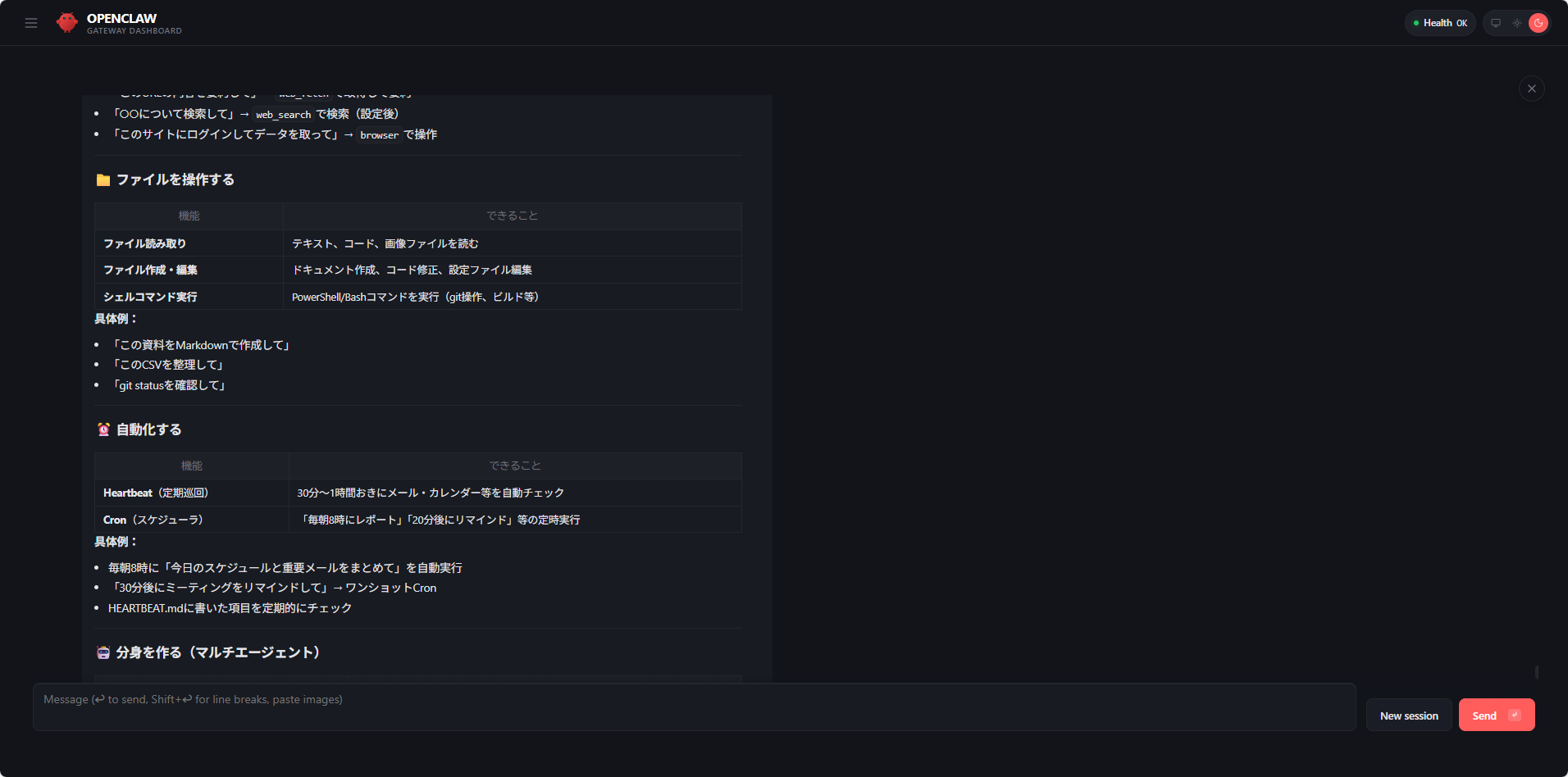Start a New session
The width and height of the screenshot is (1568, 777).
tap(1408, 716)
